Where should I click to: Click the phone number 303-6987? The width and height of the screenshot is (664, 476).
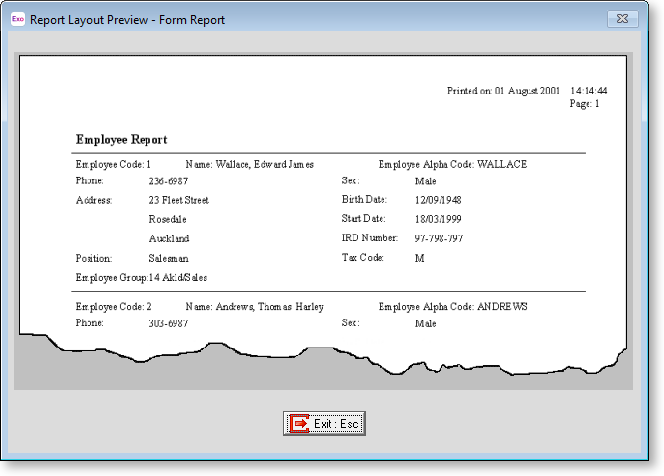(168, 324)
